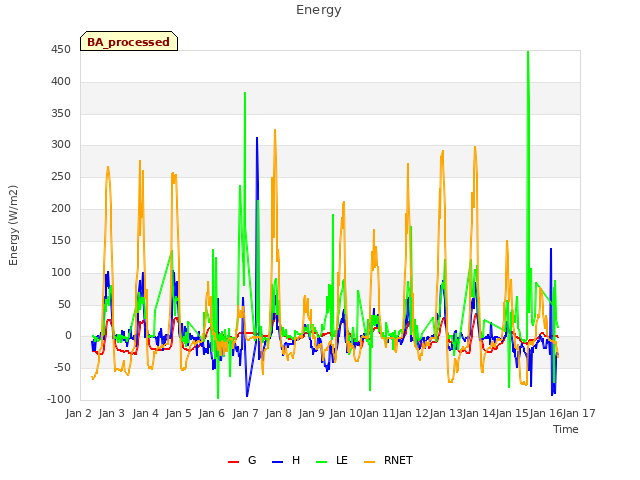Click the Energy chart title

click(x=318, y=10)
